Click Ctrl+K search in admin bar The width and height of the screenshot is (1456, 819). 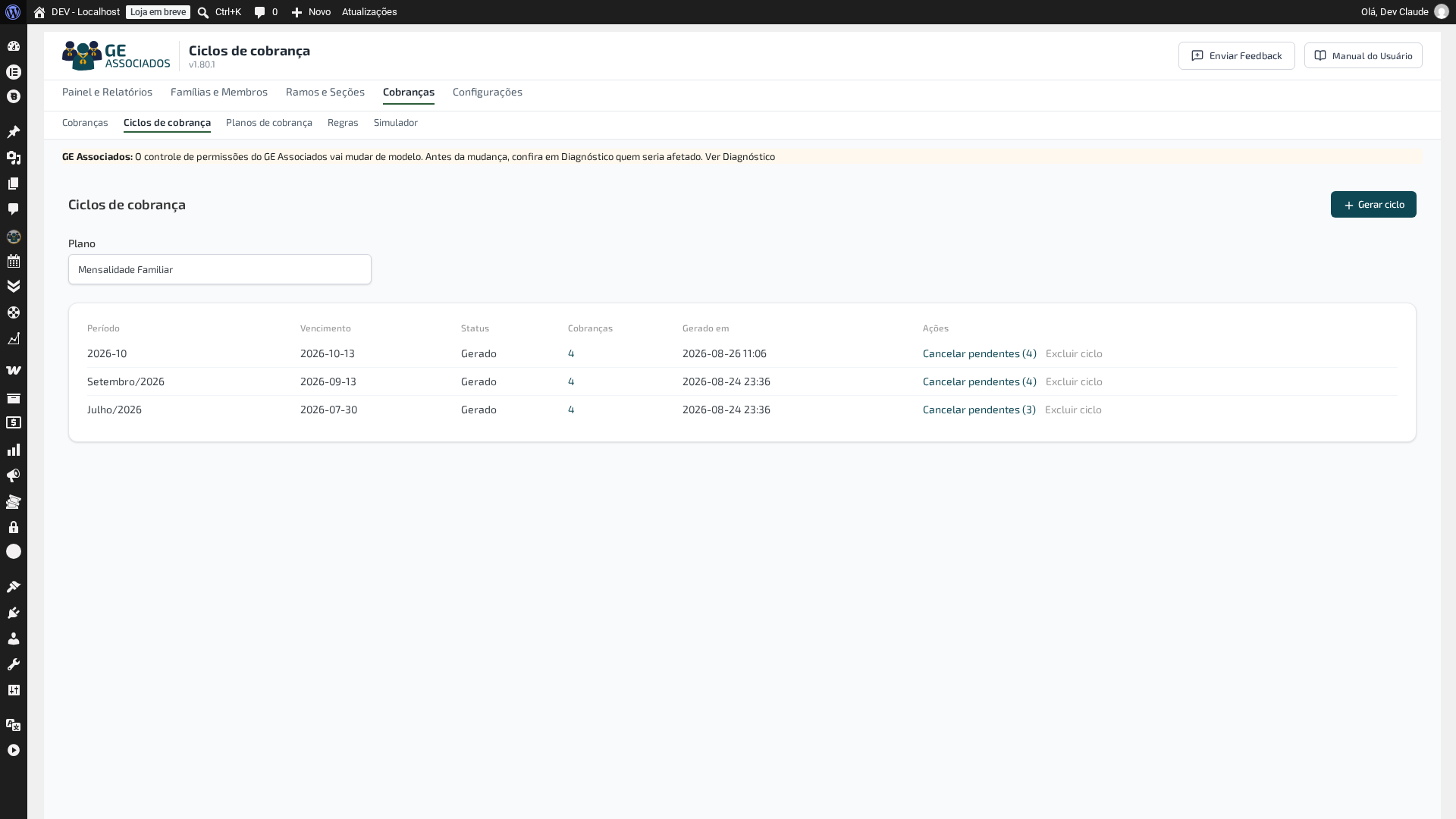[219, 12]
